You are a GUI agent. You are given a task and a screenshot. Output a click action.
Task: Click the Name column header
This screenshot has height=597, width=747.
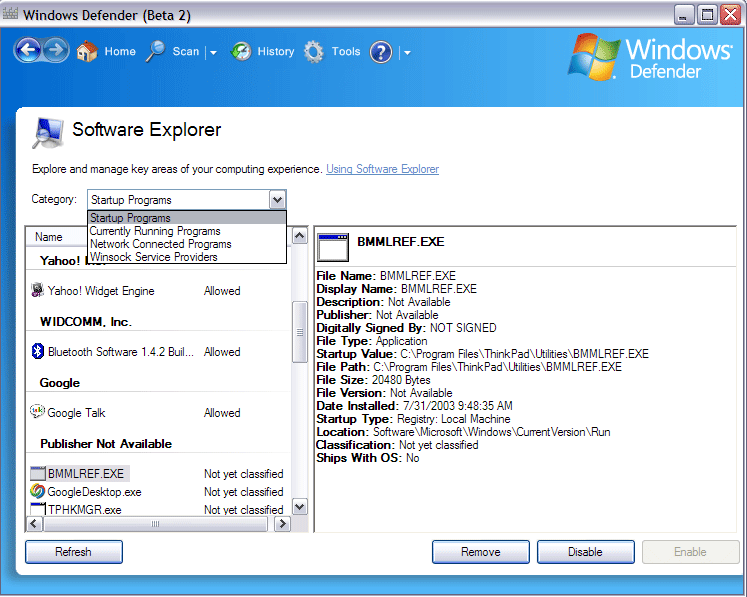tap(49, 237)
